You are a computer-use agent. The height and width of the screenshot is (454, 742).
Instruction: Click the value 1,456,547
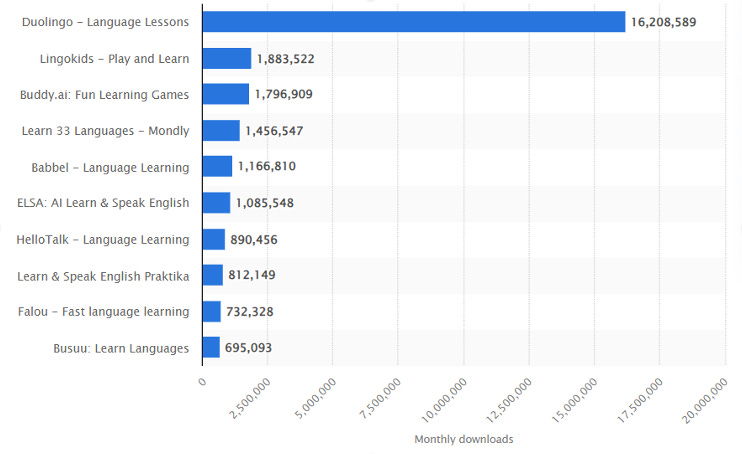pos(274,131)
